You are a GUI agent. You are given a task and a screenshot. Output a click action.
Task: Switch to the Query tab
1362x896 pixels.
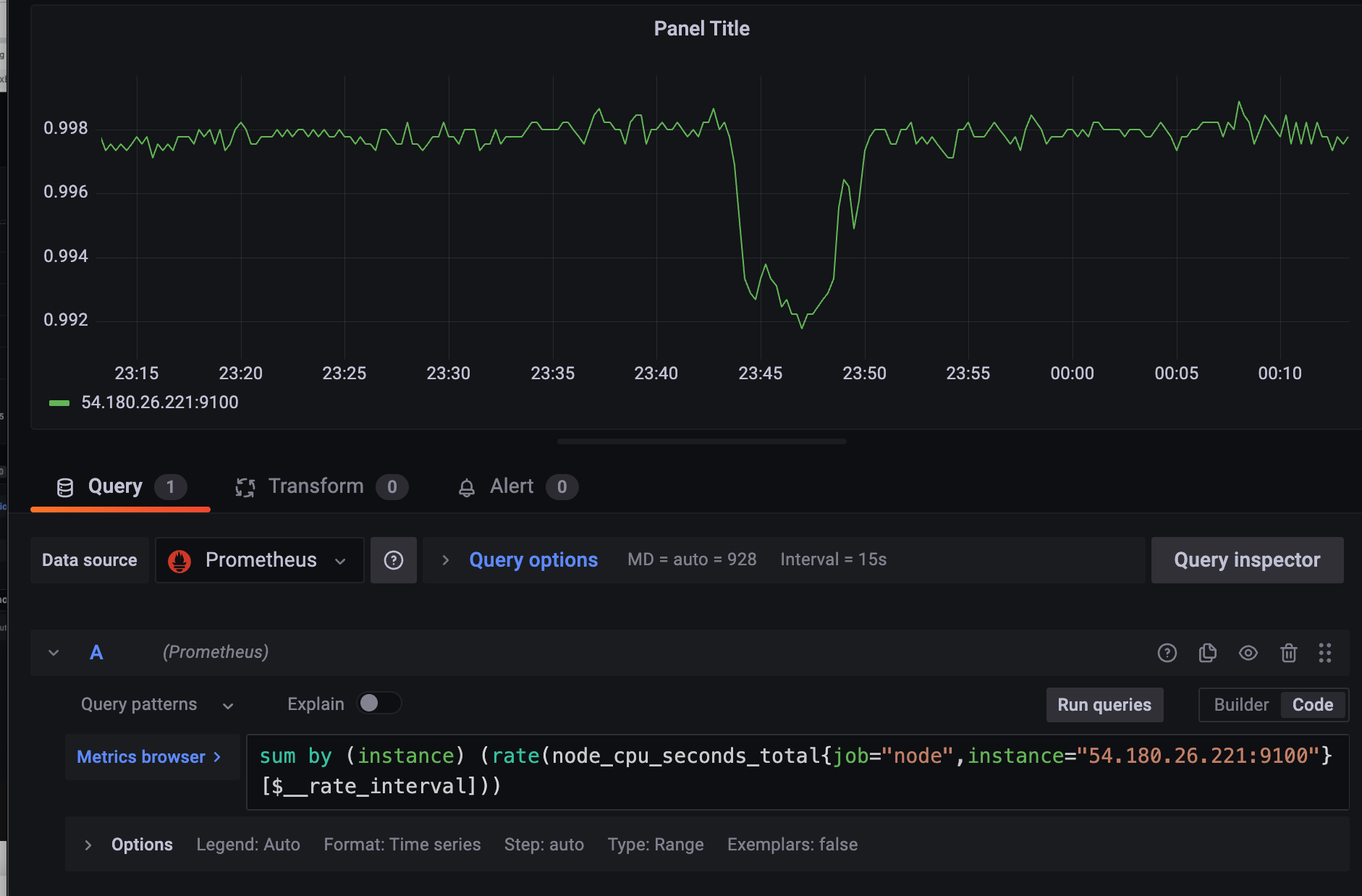[115, 487]
